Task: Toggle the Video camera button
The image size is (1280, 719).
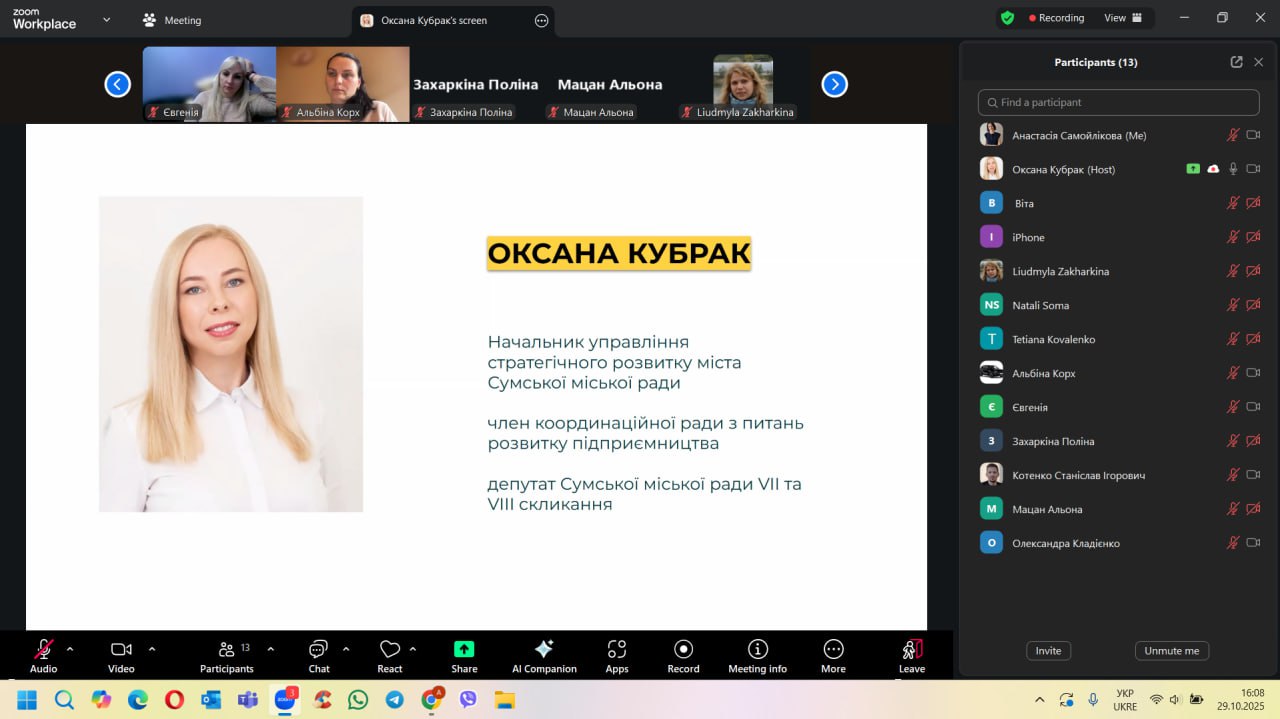Action: pyautogui.click(x=121, y=655)
